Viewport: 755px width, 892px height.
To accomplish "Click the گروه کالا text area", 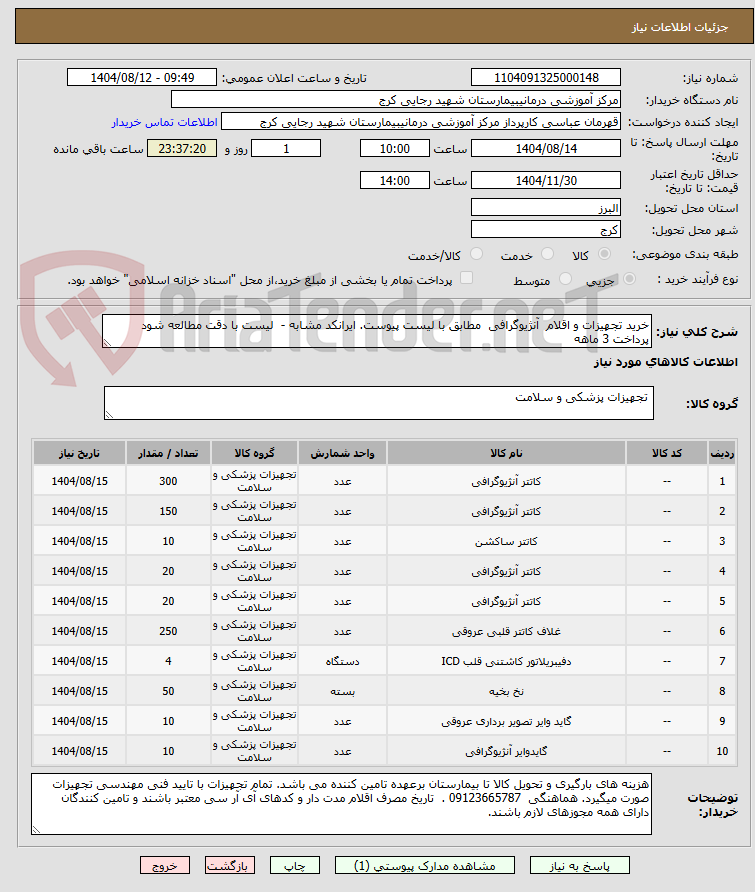I will (x=379, y=403).
